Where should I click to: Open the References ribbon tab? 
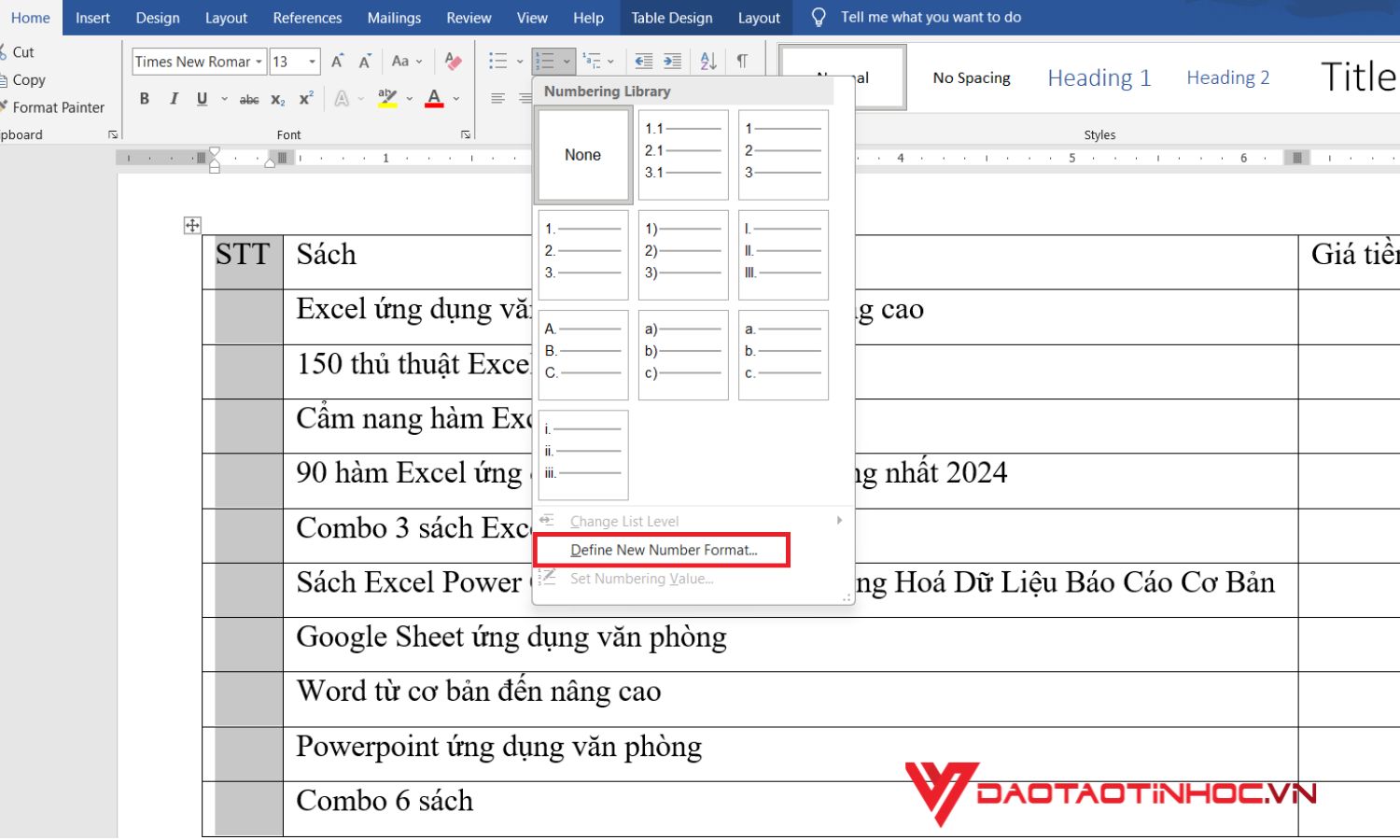coord(307,17)
